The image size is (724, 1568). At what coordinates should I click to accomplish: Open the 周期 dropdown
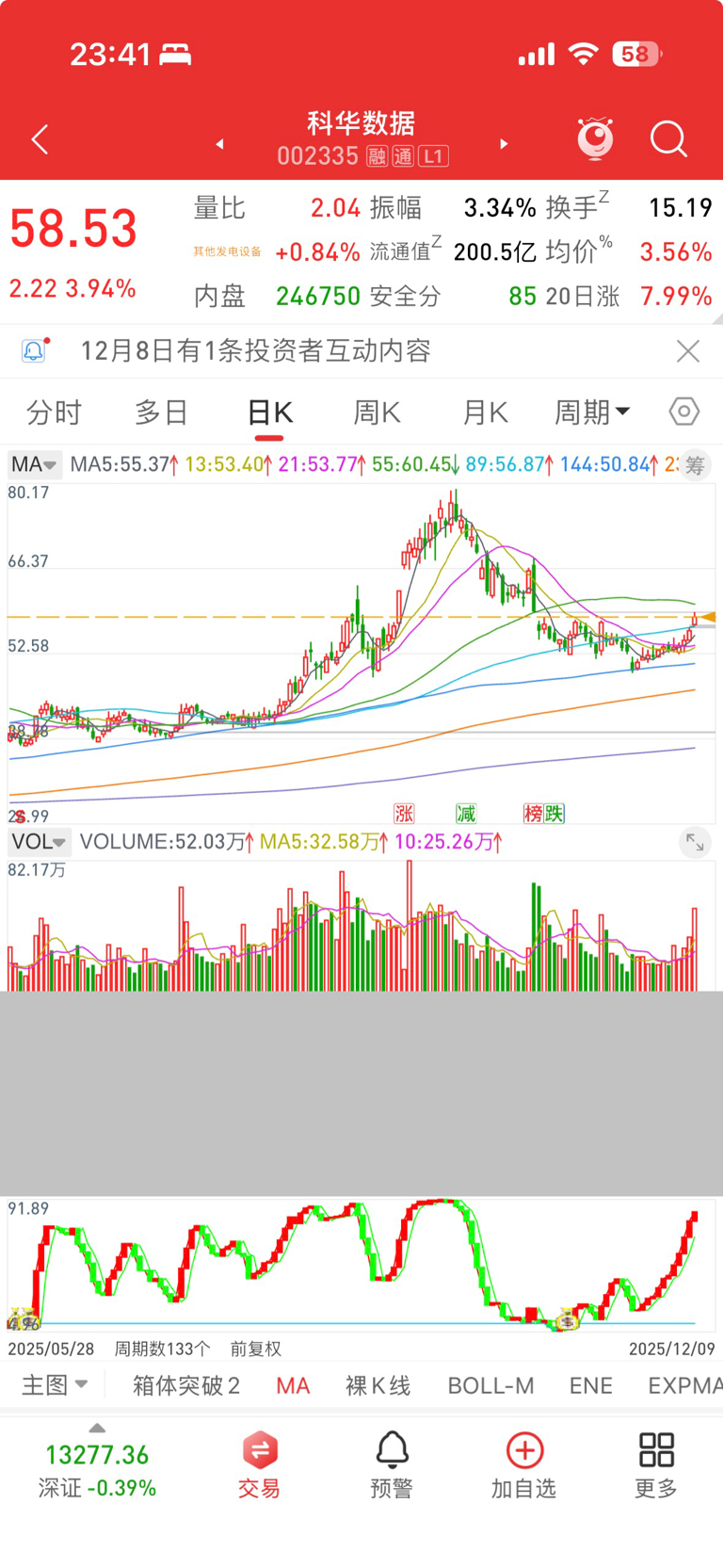(x=591, y=412)
